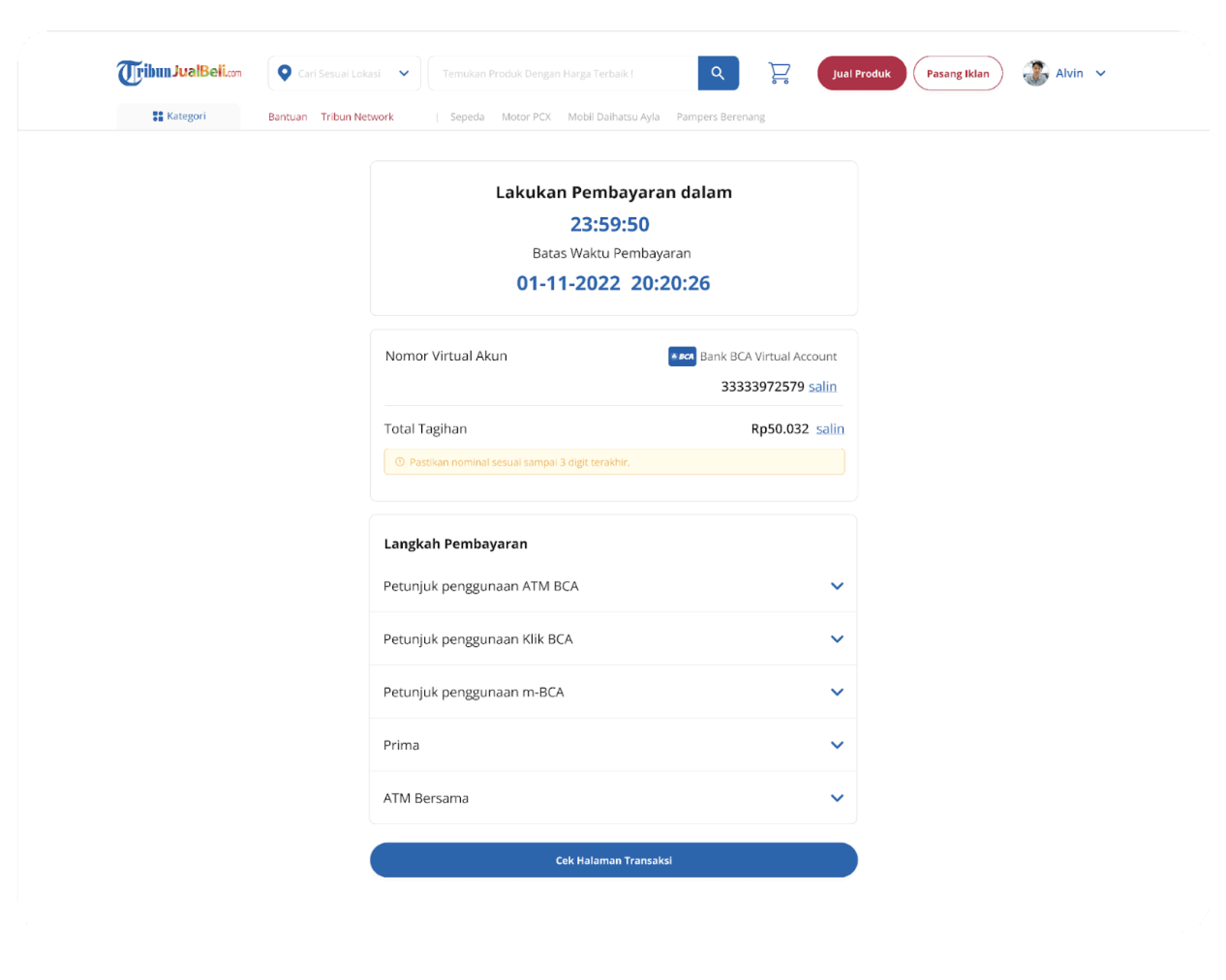The image size is (1226, 980).
Task: Click the warning info icon in yellow notice
Action: click(400, 462)
